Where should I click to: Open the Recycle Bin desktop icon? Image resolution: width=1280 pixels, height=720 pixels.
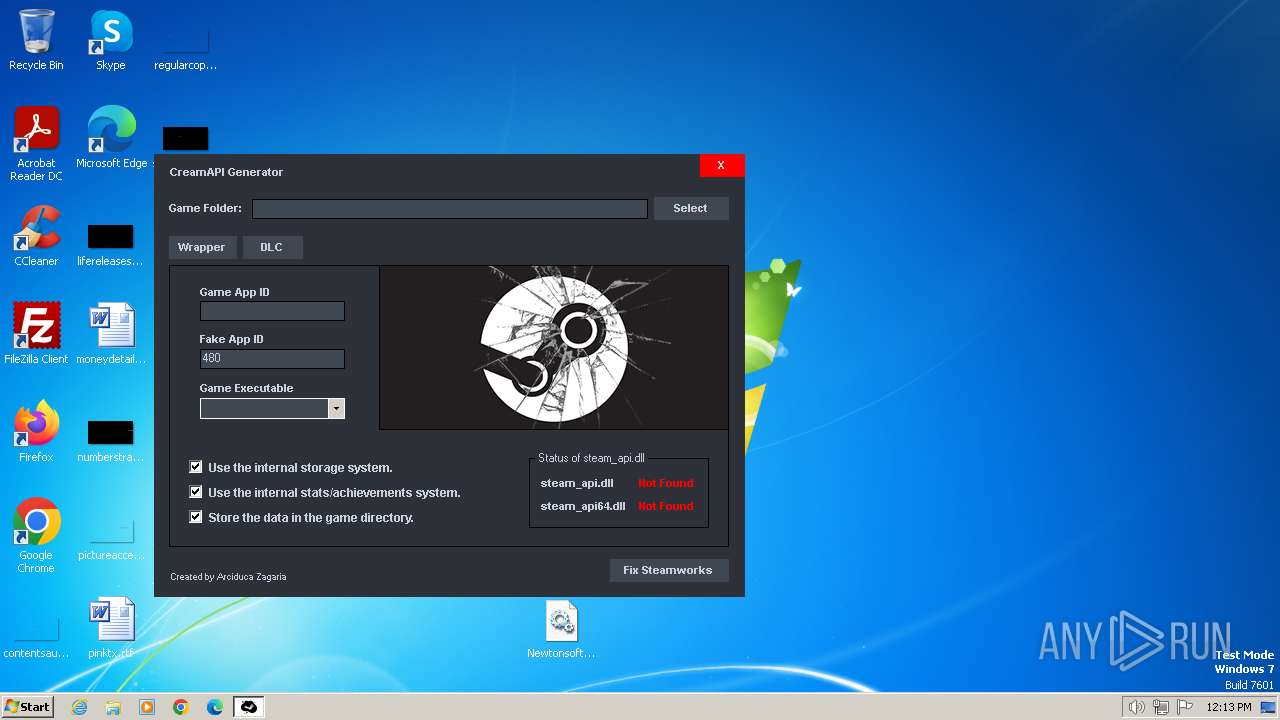pyautogui.click(x=36, y=40)
